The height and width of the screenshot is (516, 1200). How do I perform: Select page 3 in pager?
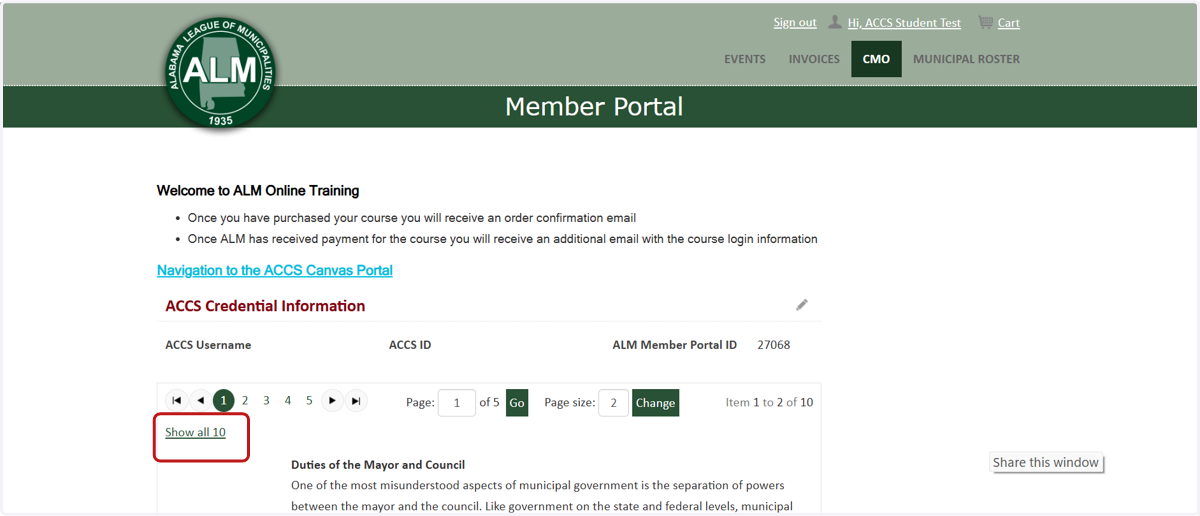266,401
